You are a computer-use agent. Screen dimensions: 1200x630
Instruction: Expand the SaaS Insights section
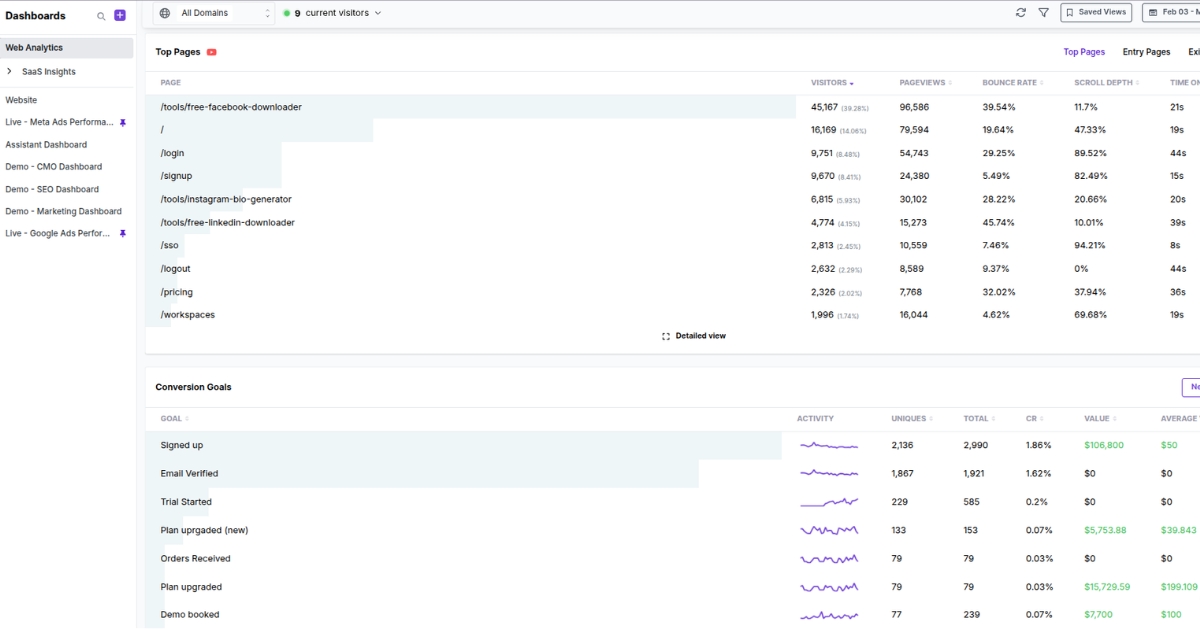(x=10, y=70)
